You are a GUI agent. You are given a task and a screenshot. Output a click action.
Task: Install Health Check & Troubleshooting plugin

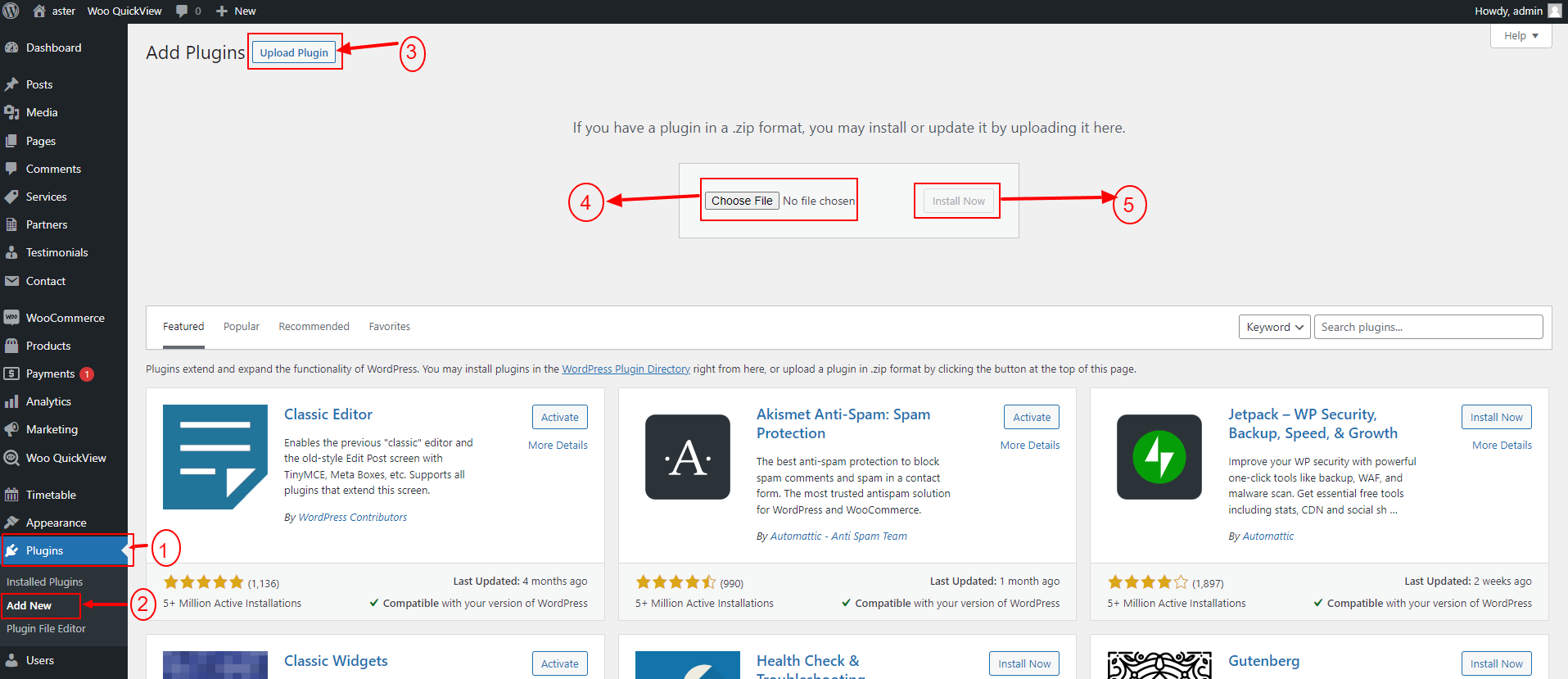pos(1024,663)
